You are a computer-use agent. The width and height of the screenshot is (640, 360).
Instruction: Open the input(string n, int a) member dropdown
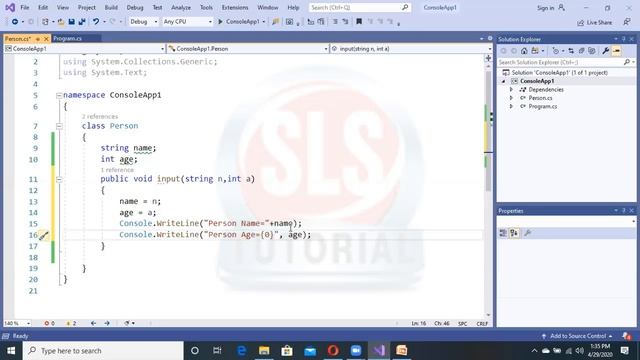[411, 49]
